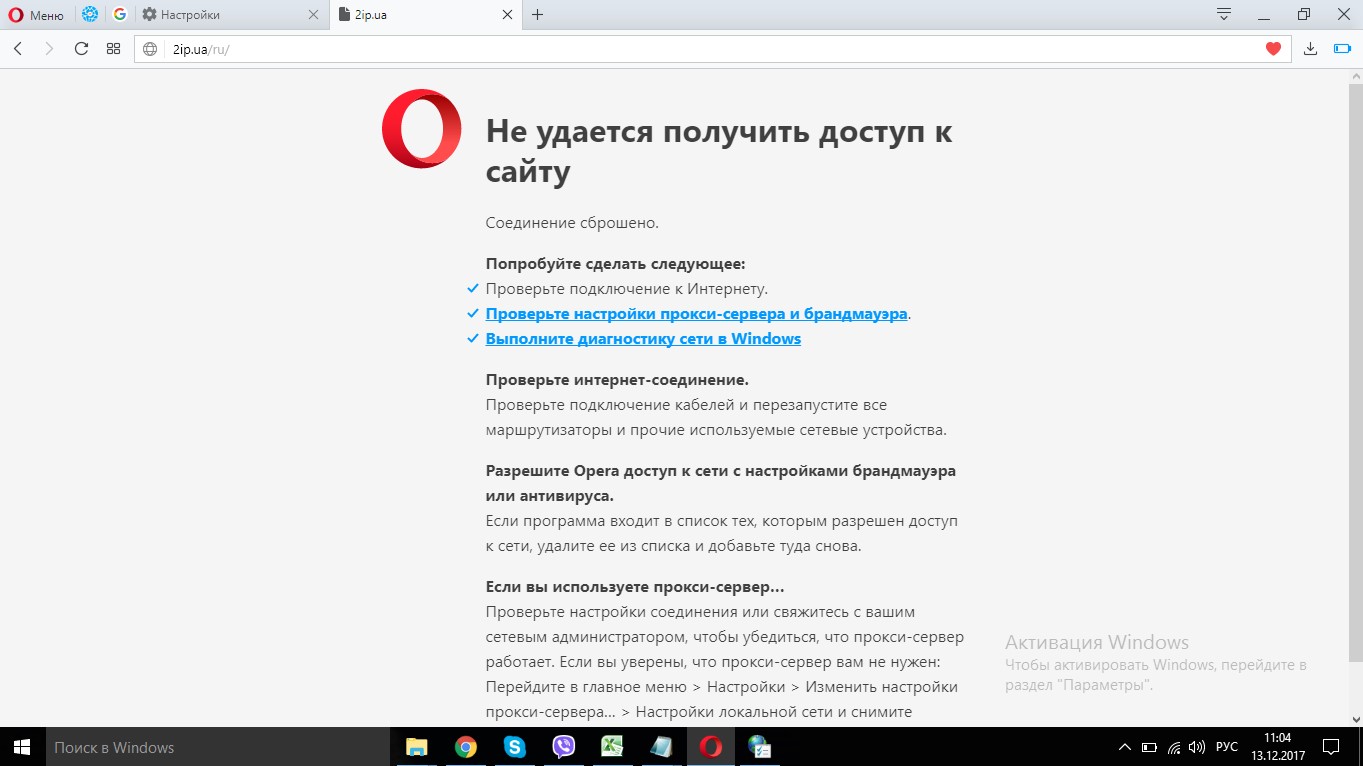The image size is (1363, 766).
Task: Open Skype from the taskbar
Action: (514, 747)
